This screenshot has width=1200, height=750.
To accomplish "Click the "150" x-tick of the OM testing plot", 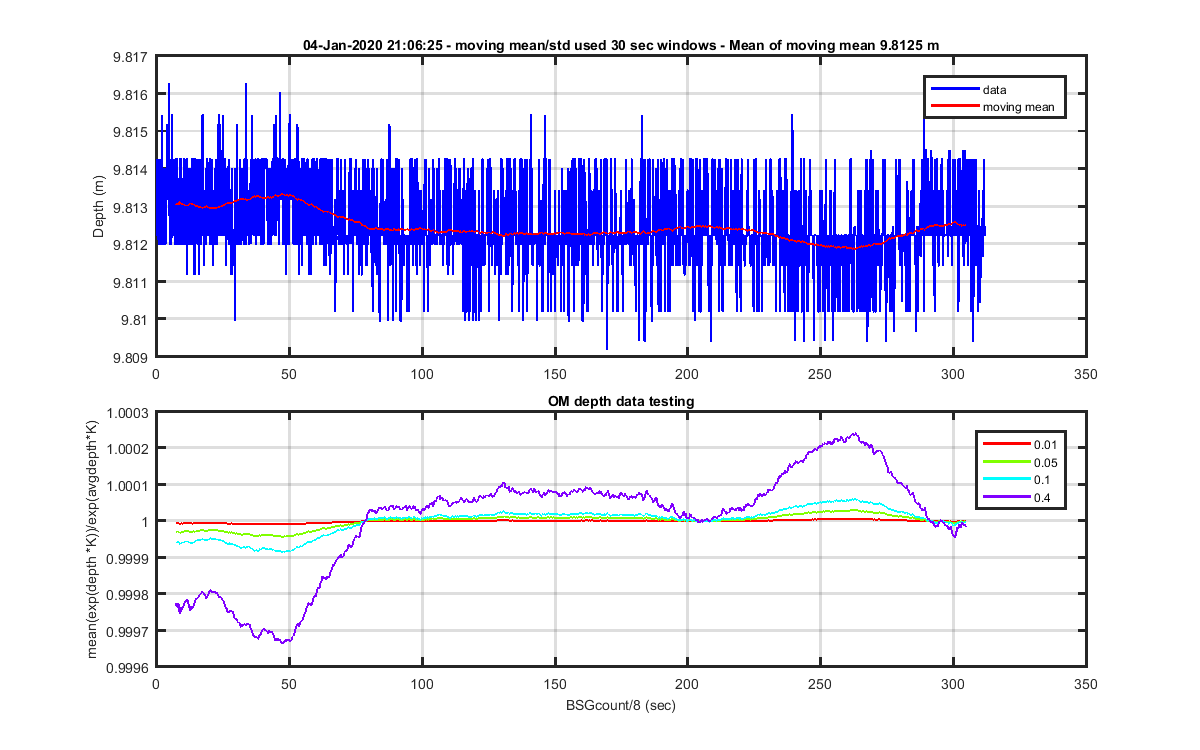I will click(x=555, y=685).
